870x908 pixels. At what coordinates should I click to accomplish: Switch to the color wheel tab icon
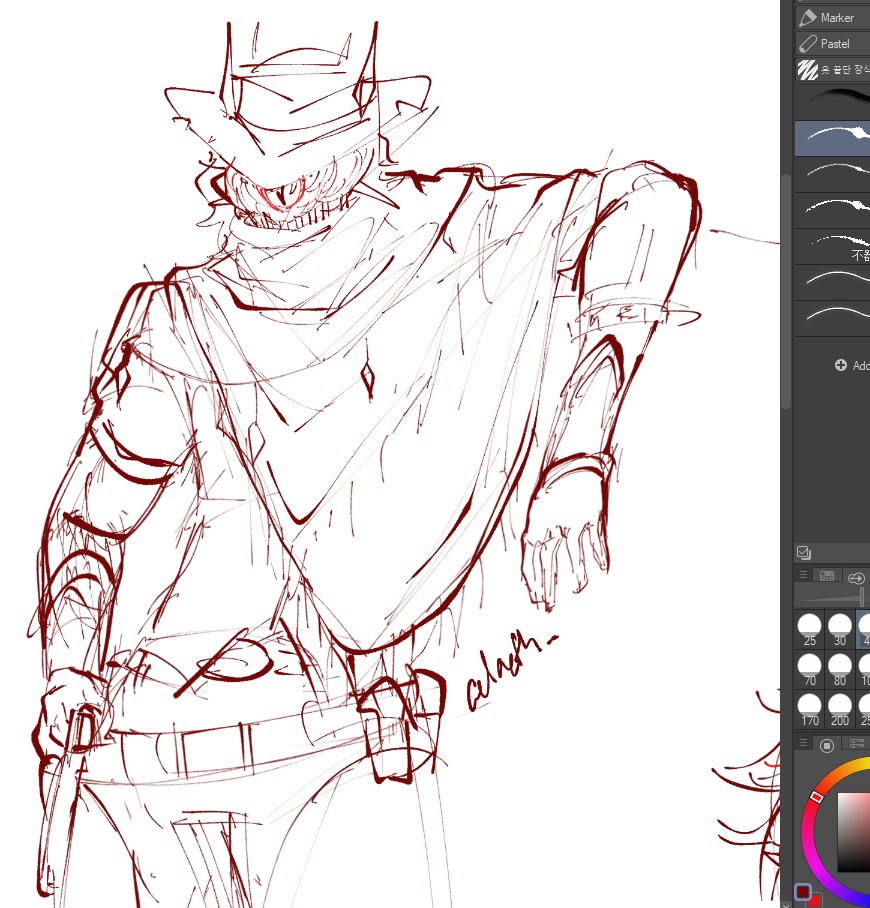[827, 745]
